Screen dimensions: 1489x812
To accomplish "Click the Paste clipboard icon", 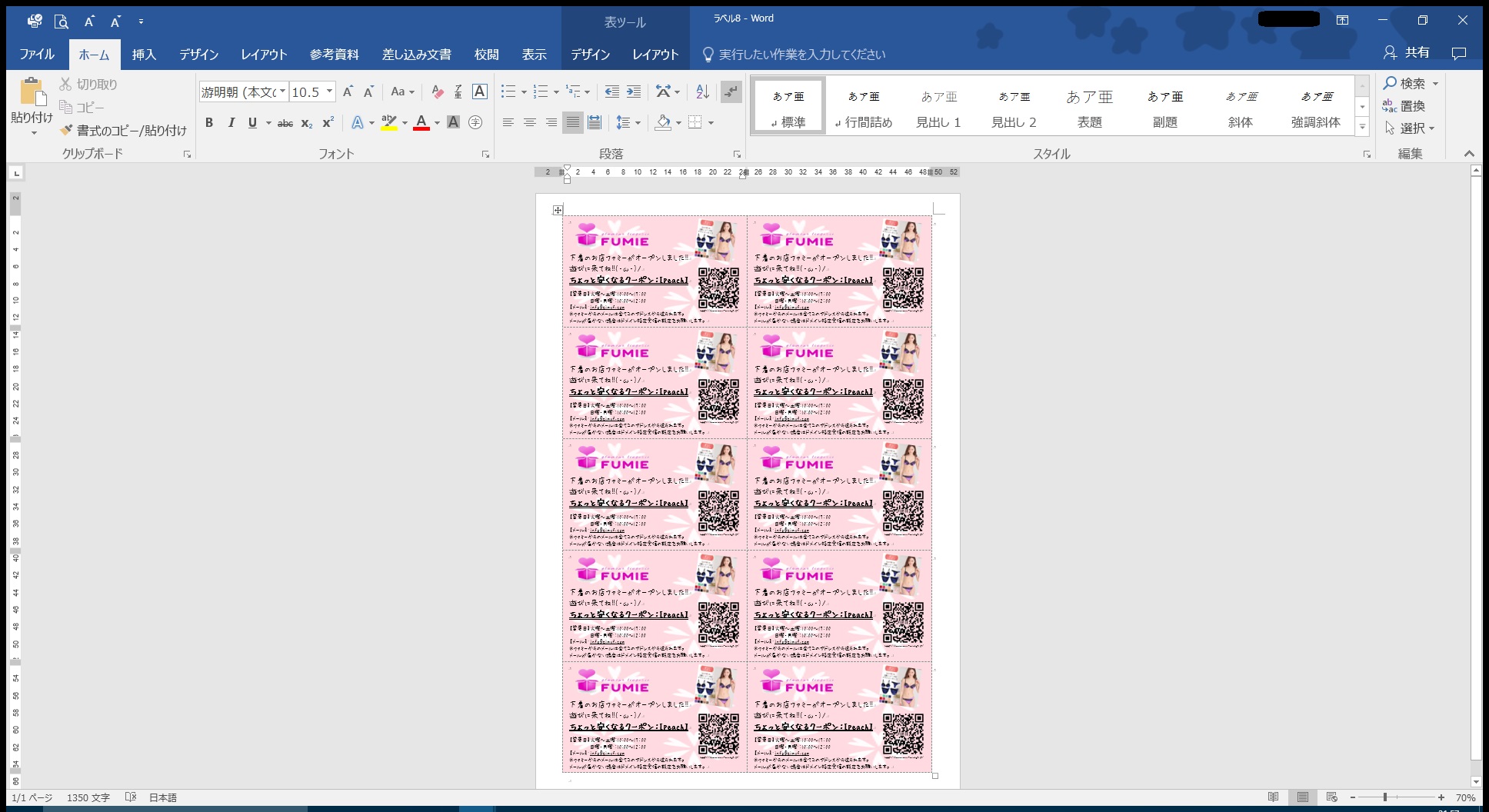I will point(32,92).
